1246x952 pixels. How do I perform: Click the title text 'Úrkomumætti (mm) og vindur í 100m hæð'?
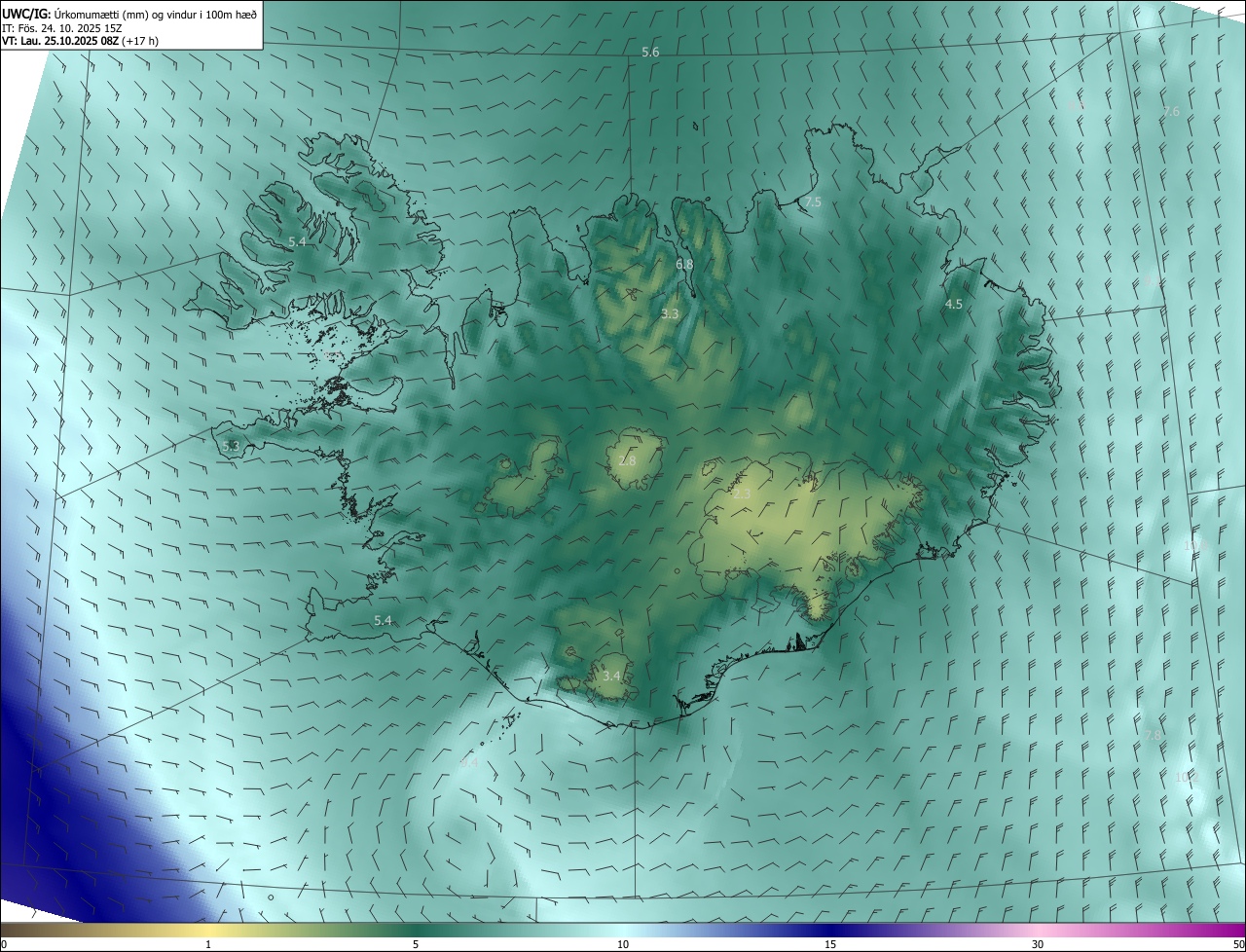point(156,14)
